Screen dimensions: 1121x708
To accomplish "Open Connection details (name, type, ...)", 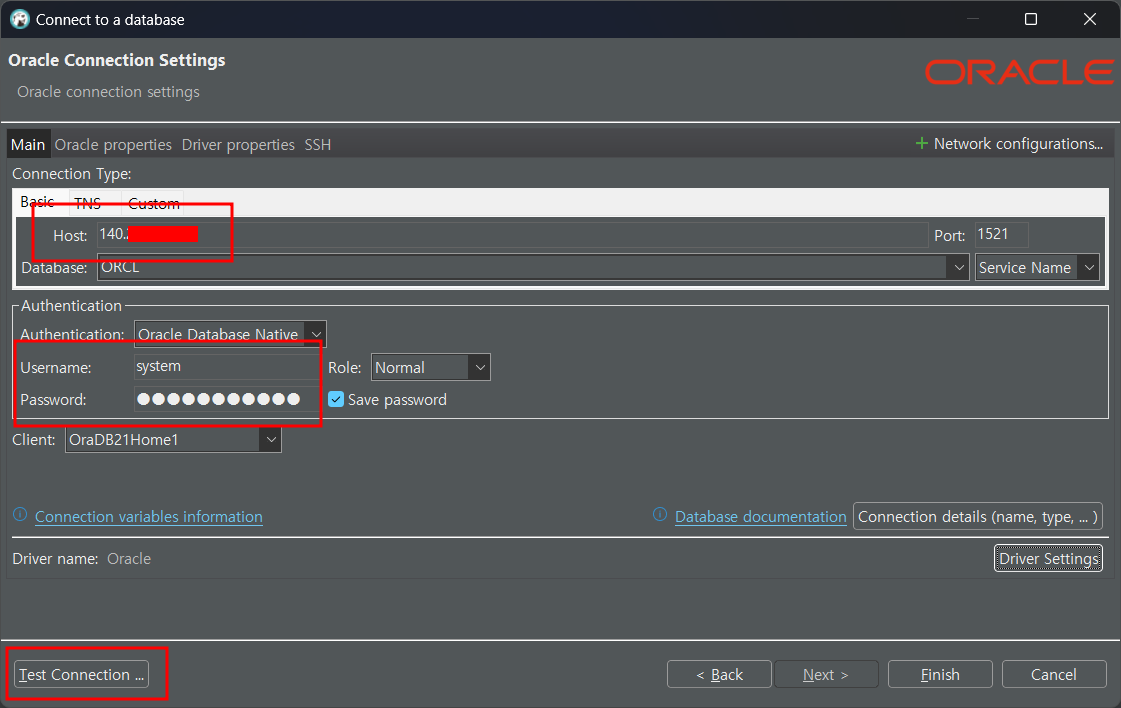I will pos(977,516).
